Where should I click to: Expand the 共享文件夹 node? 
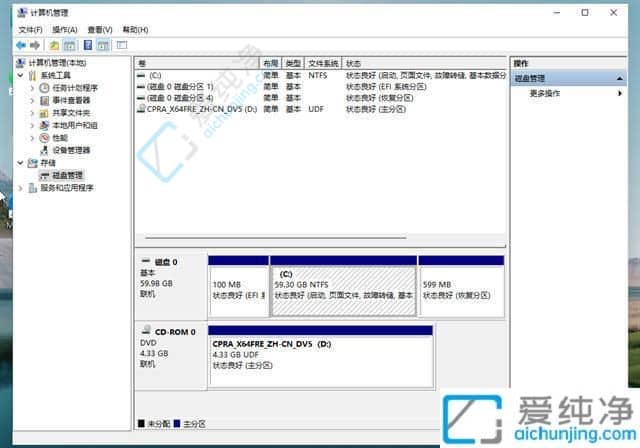click(32, 113)
